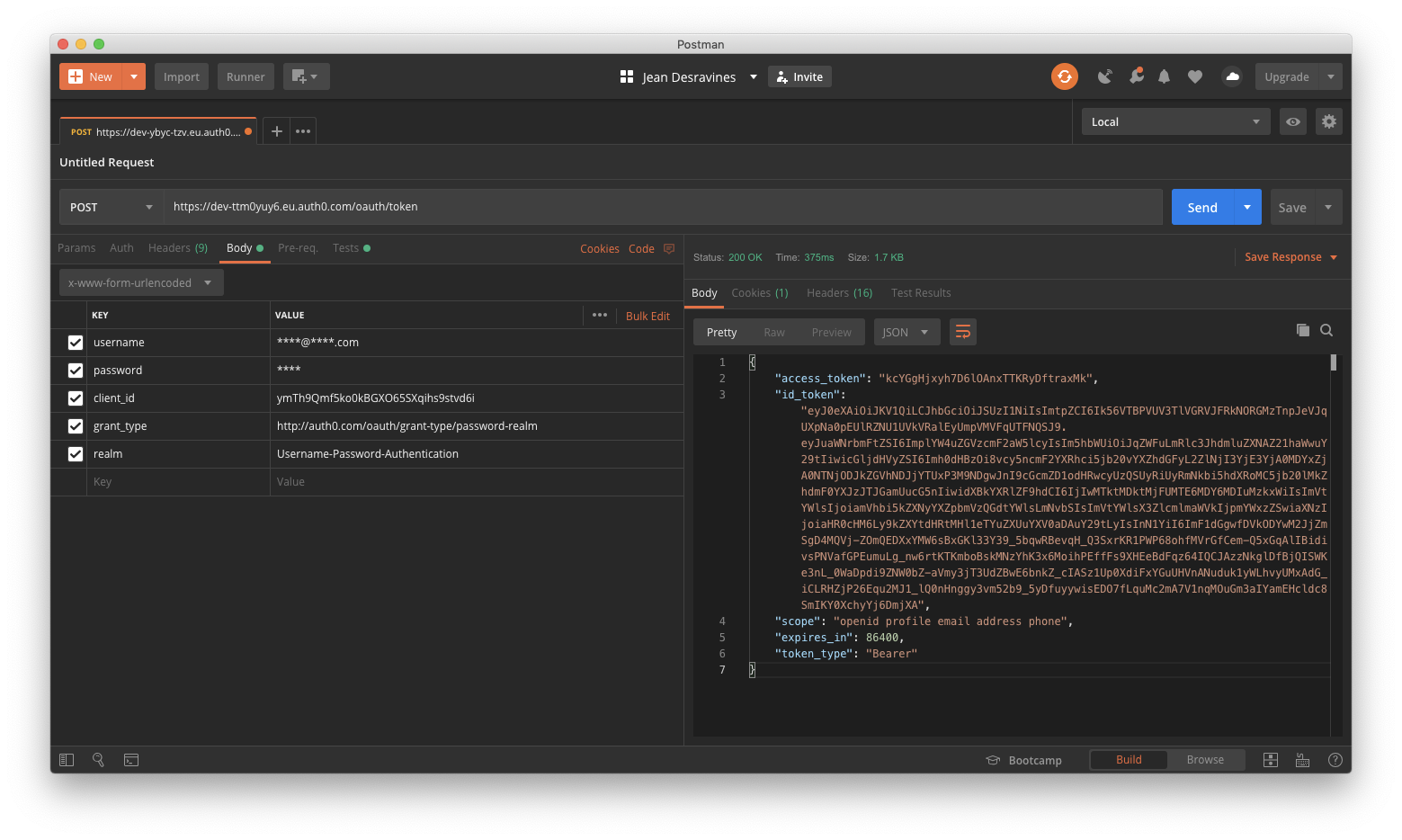The height and width of the screenshot is (840, 1402).
Task: Switch workspace view to Browse
Action: tap(1205, 759)
